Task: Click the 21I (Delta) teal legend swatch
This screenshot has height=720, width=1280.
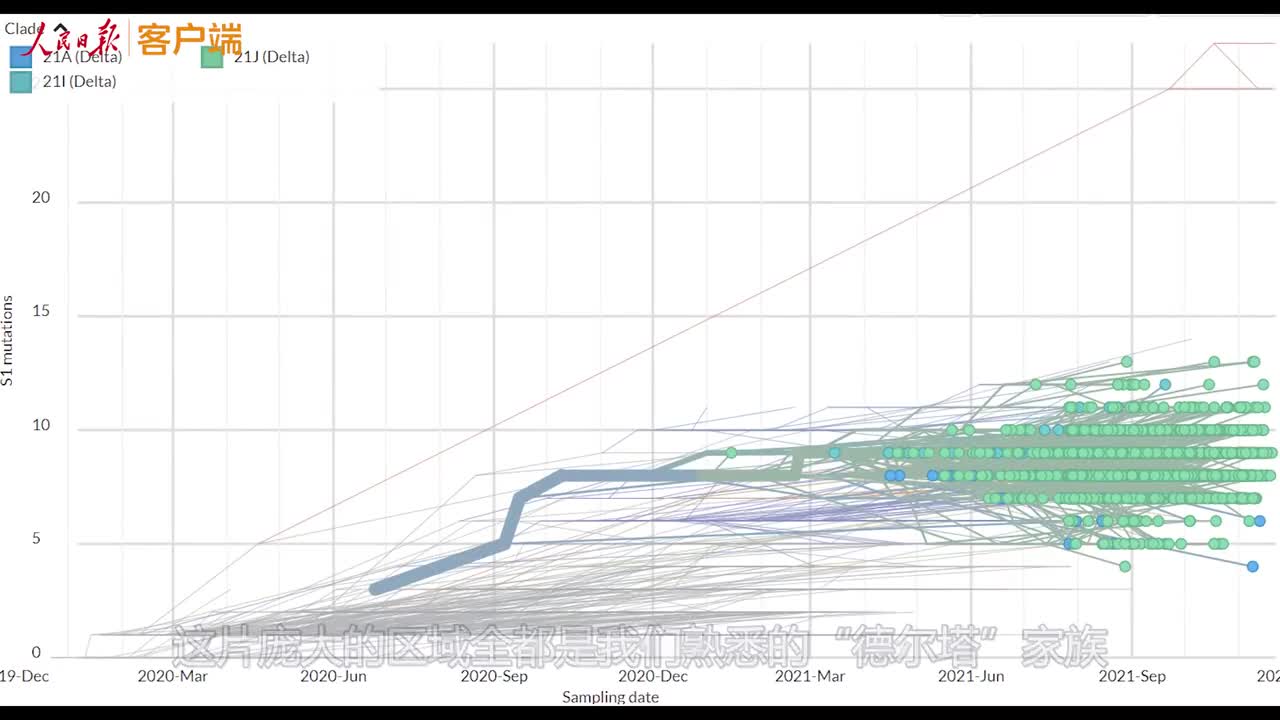Action: [x=21, y=82]
